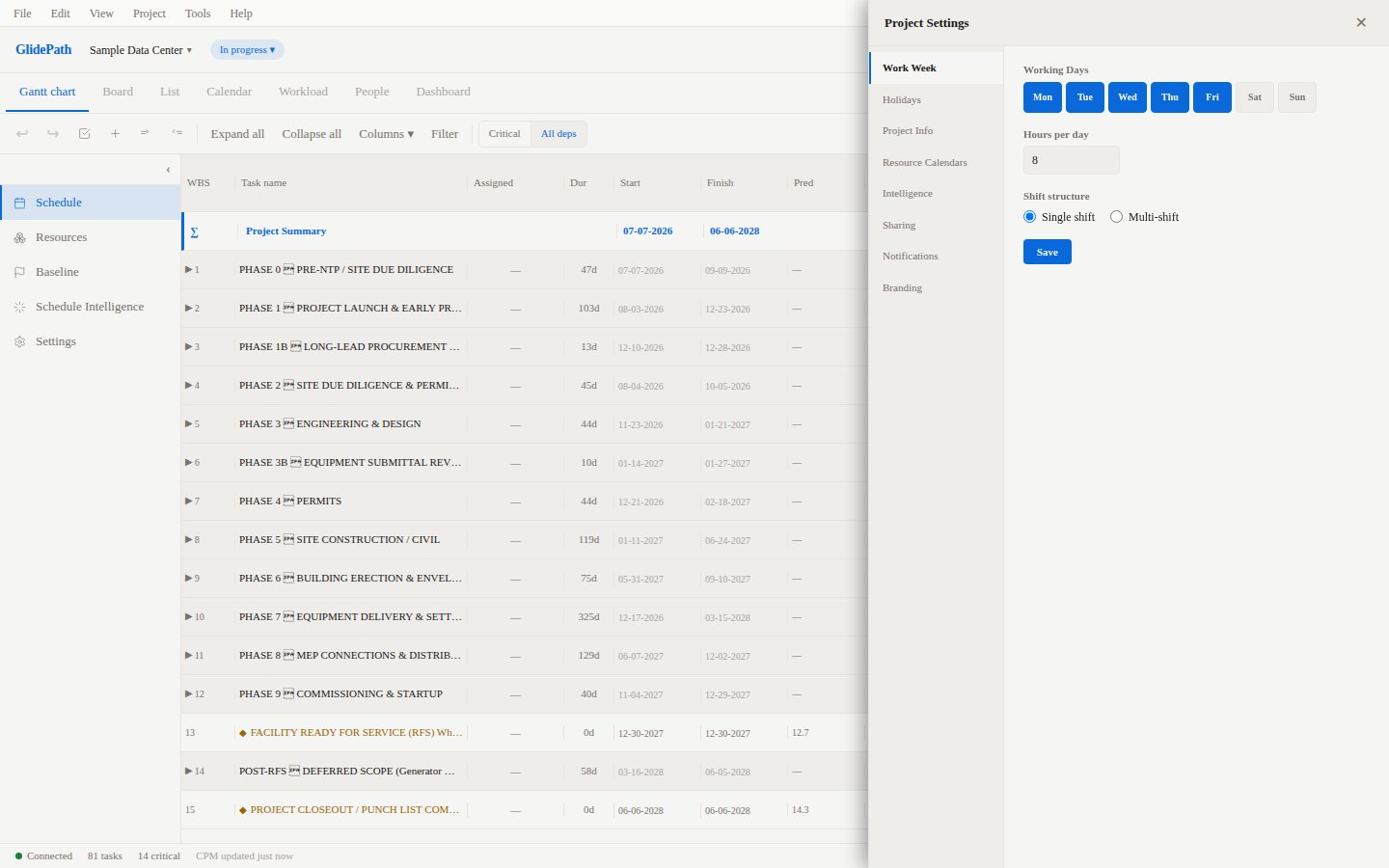Click the checkbox-edit icon in the toolbar

[84, 134]
